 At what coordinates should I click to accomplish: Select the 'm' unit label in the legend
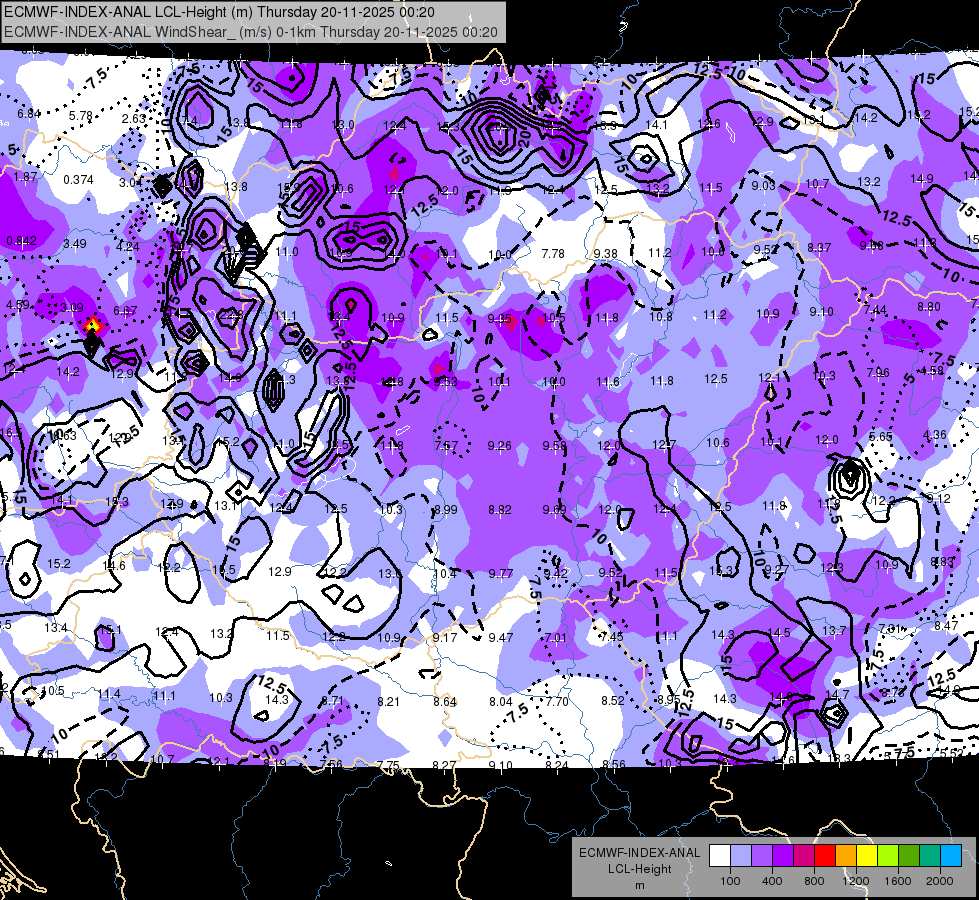pos(639,885)
